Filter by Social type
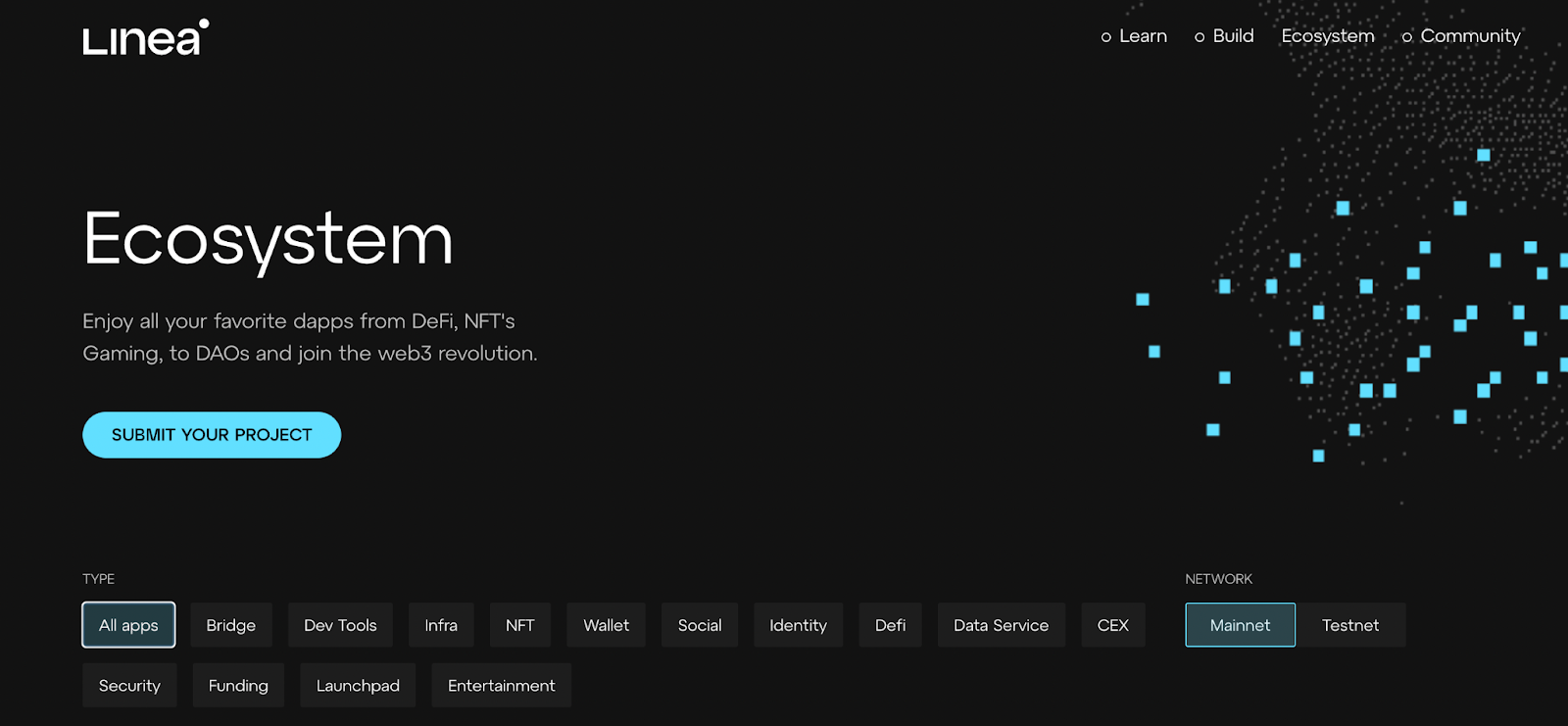 (x=700, y=625)
